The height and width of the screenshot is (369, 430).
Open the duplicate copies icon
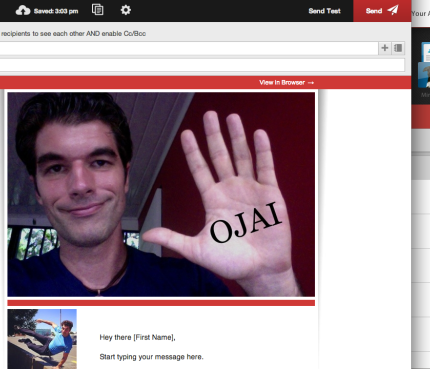97,10
